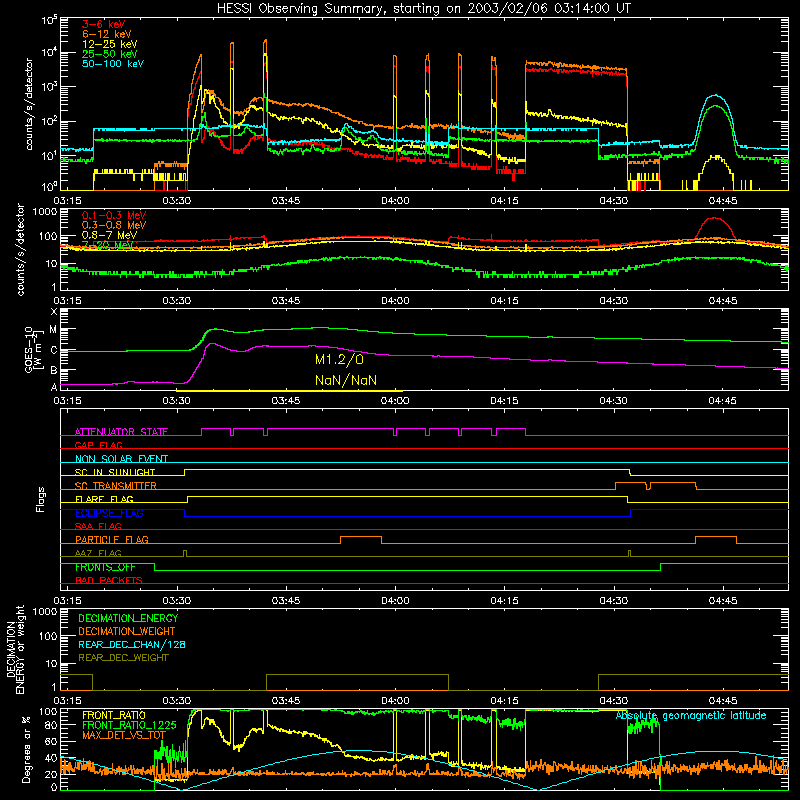800x800 pixels.
Task: Click the DECIMATION ENERGY or weight axis label
Action: [x=15, y=649]
